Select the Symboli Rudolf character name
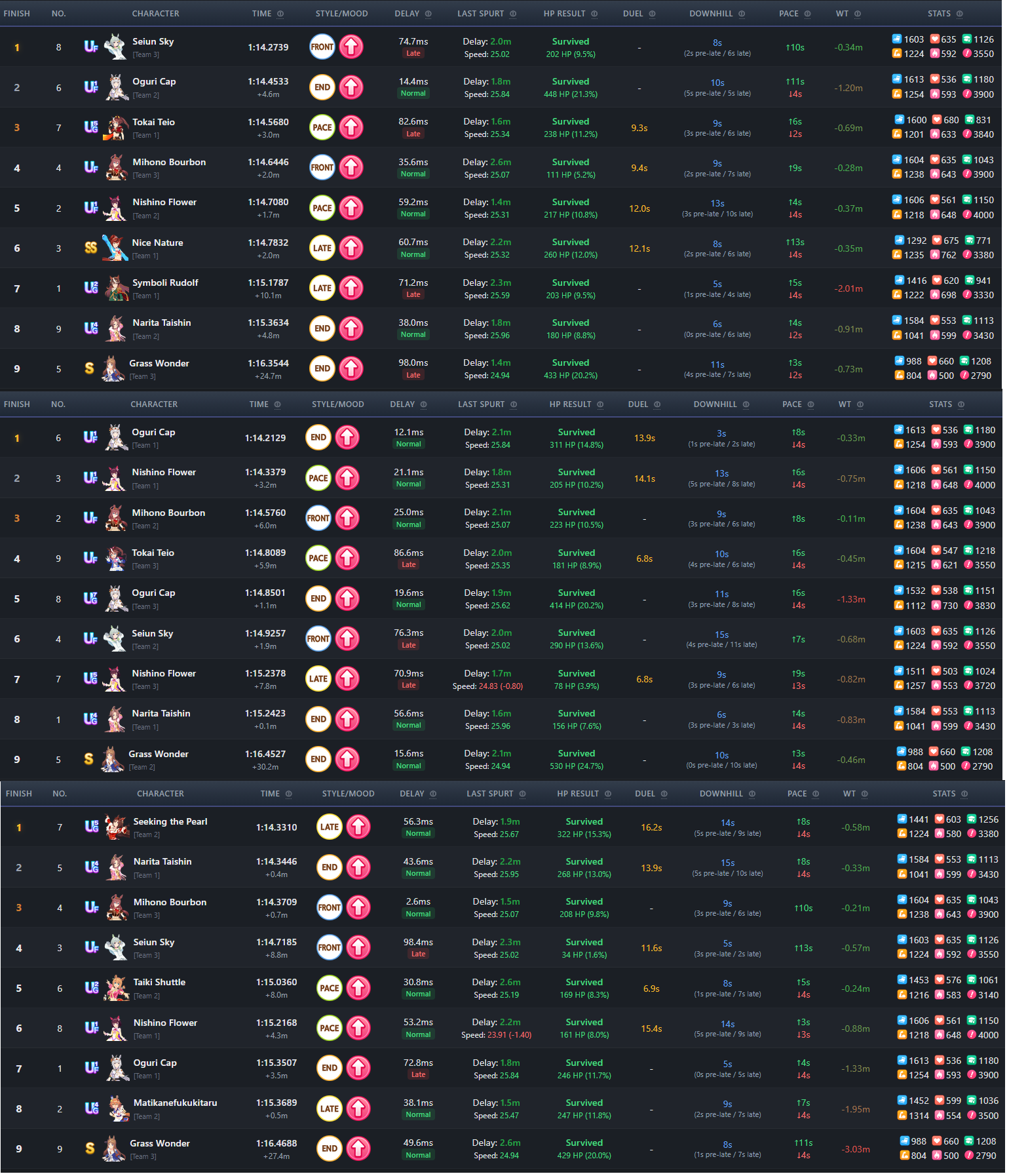Viewport: 1009px width, 1176px height. click(165, 283)
